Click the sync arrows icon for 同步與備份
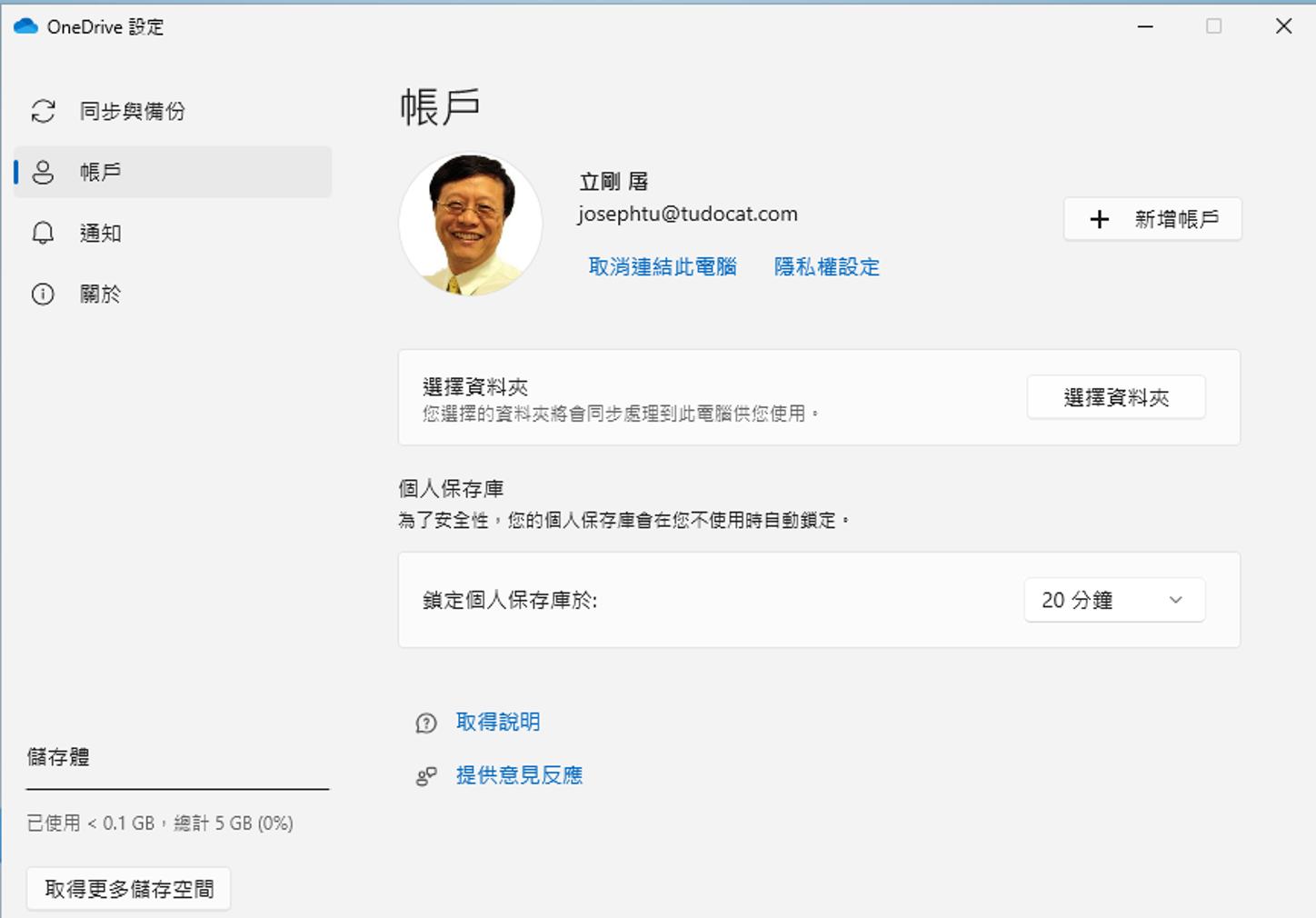Screen dimensions: 1316x918 click(x=44, y=111)
